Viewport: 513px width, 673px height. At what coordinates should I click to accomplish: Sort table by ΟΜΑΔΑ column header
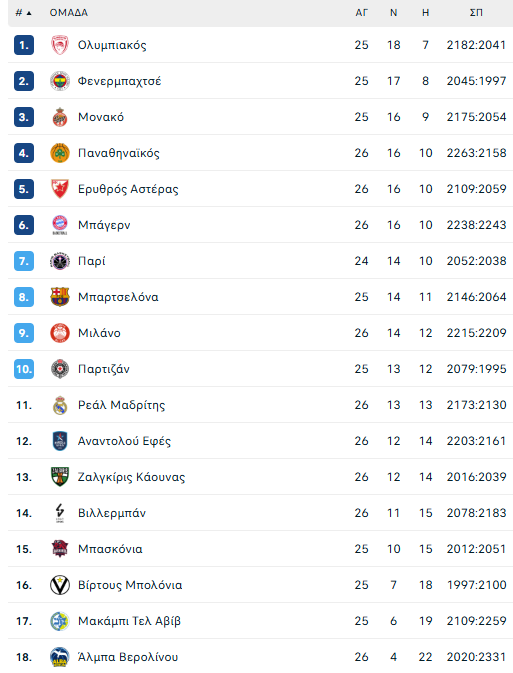tap(69, 13)
